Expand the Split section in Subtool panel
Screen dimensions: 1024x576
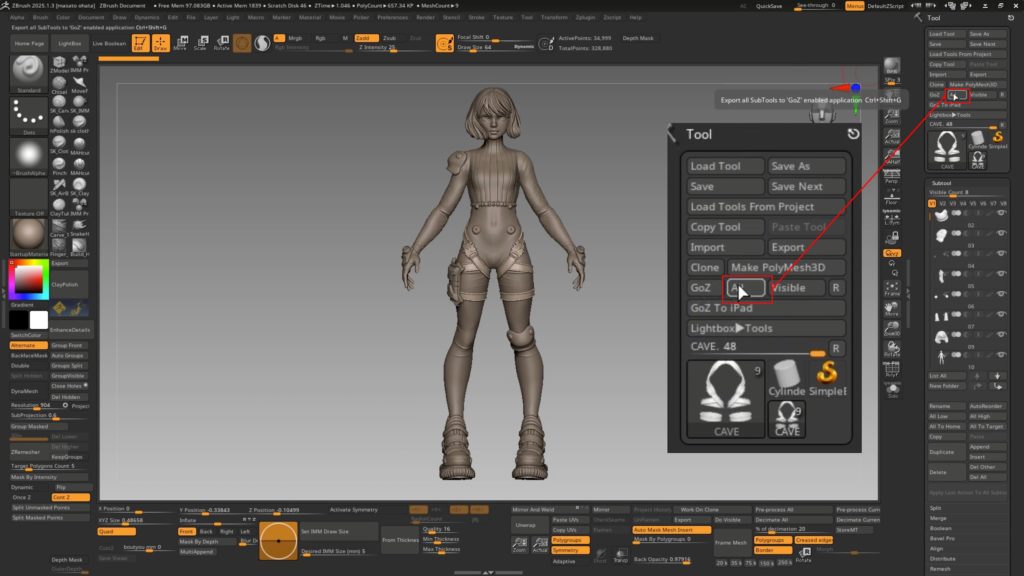click(936, 508)
